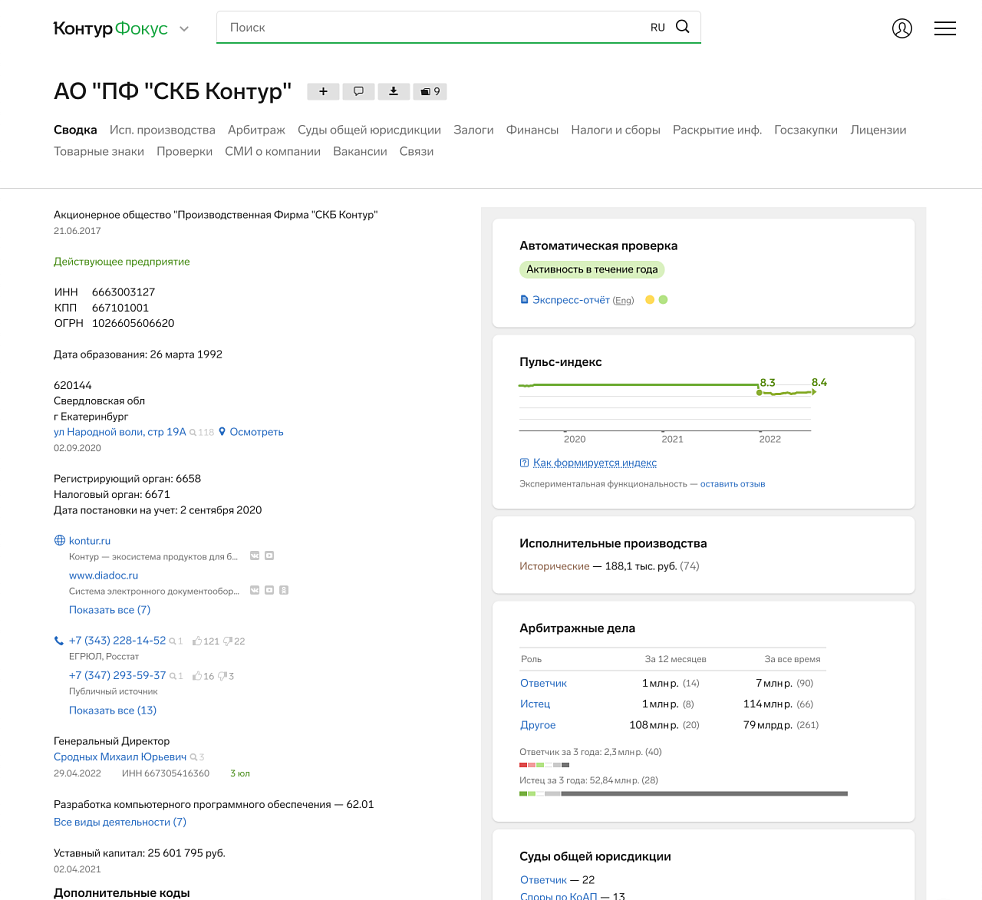Open the folder icon with count 9

click(x=430, y=91)
